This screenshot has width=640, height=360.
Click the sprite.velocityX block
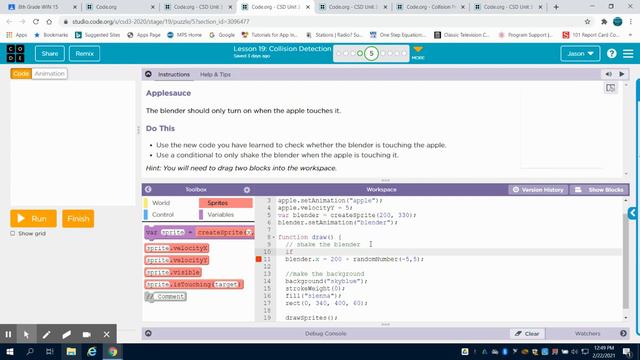tap(177, 248)
